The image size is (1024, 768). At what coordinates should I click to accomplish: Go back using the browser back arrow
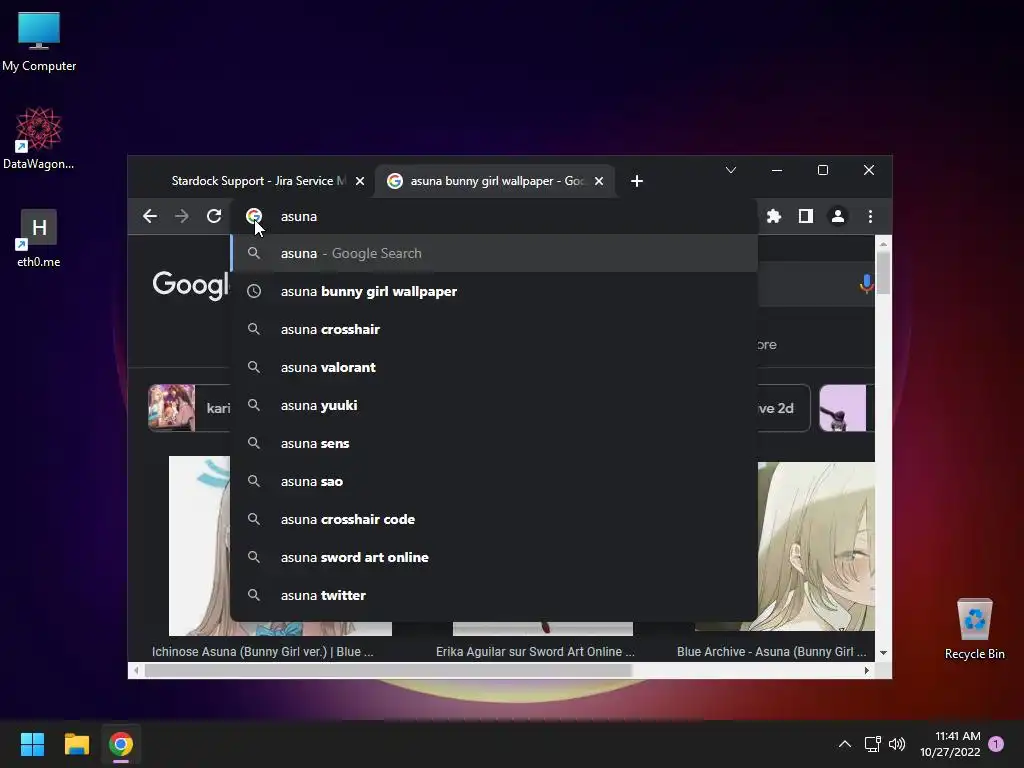(x=150, y=216)
